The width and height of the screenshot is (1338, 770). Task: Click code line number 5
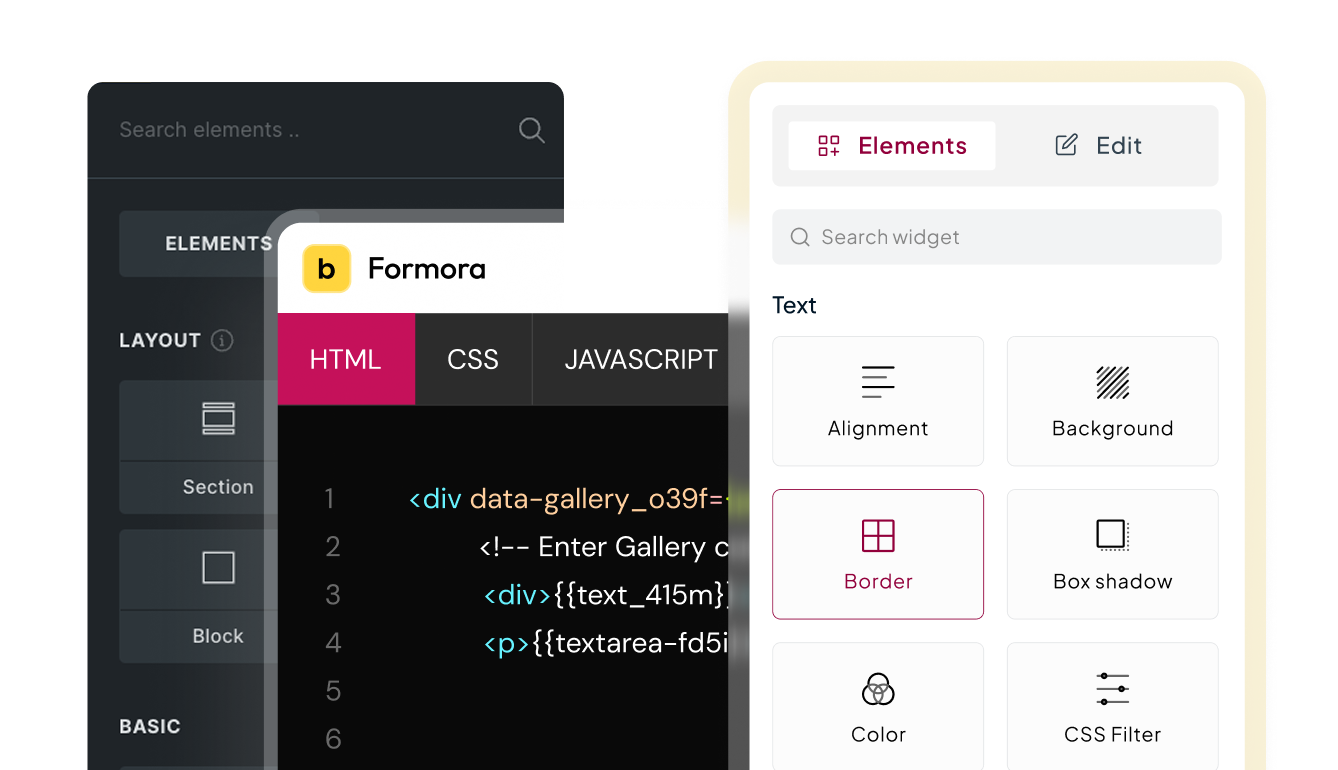coord(333,690)
